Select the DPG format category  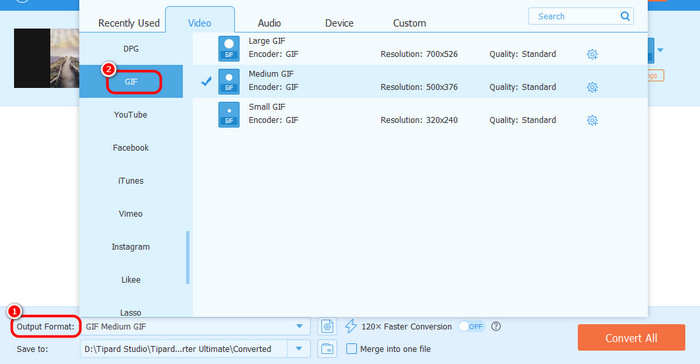[131, 49]
